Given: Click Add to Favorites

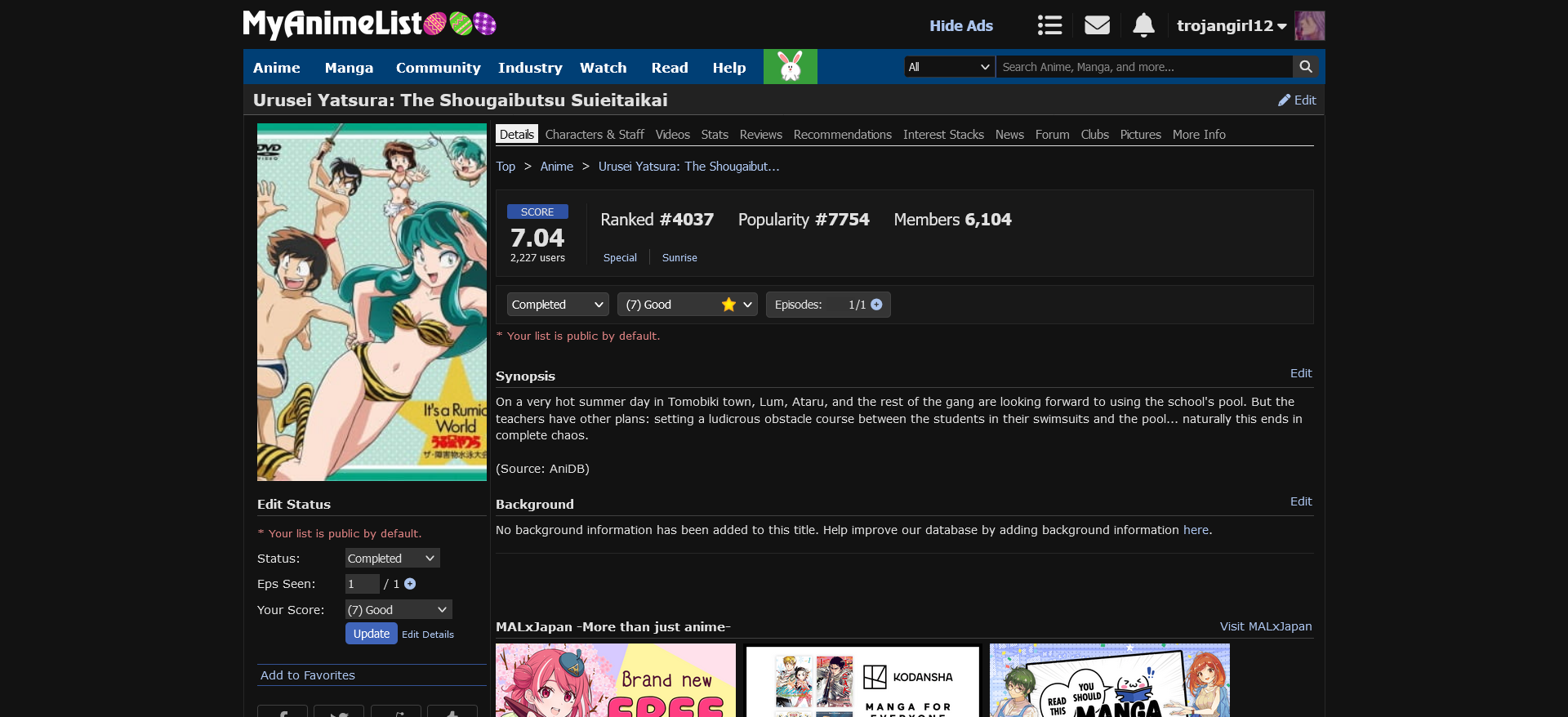Looking at the screenshot, I should pyautogui.click(x=308, y=675).
